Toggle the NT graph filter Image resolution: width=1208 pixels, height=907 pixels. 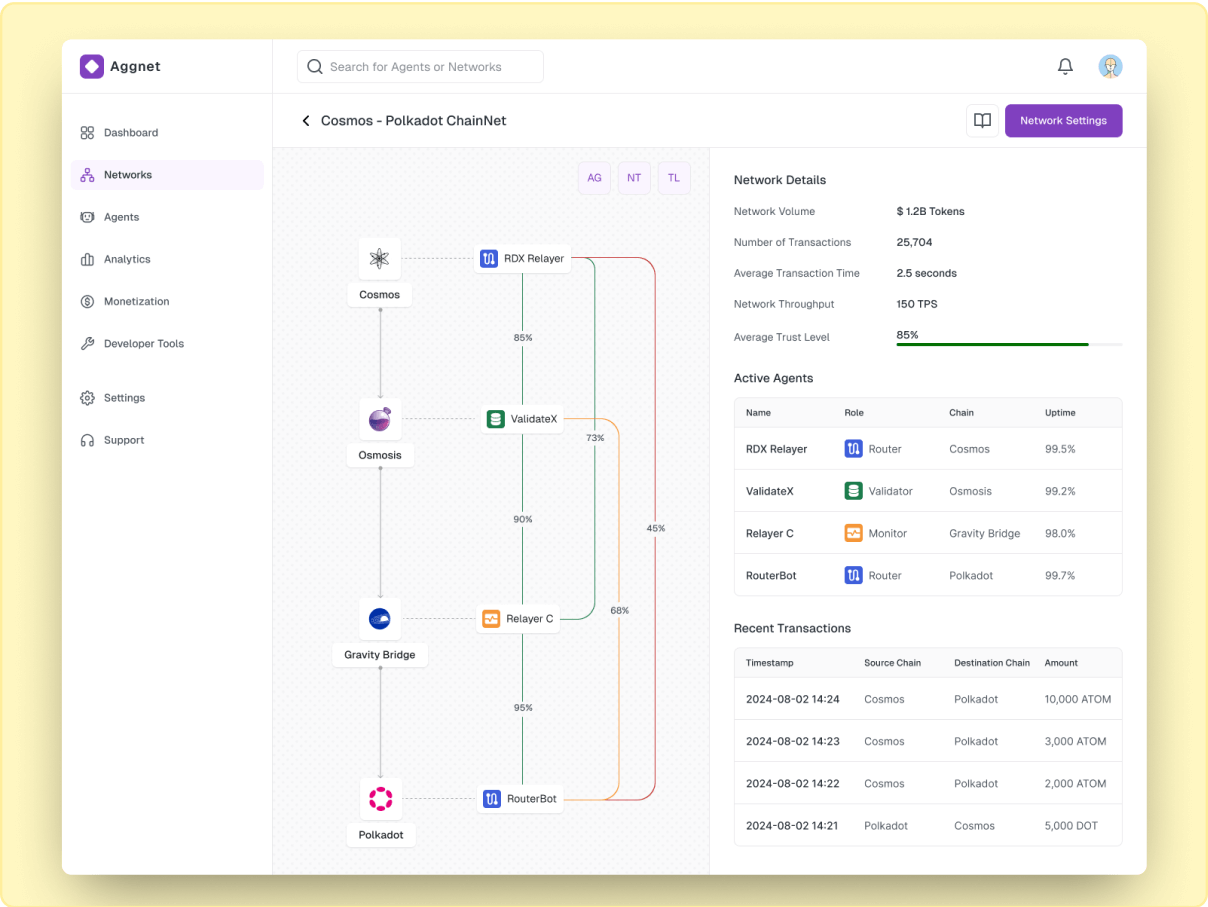634,178
